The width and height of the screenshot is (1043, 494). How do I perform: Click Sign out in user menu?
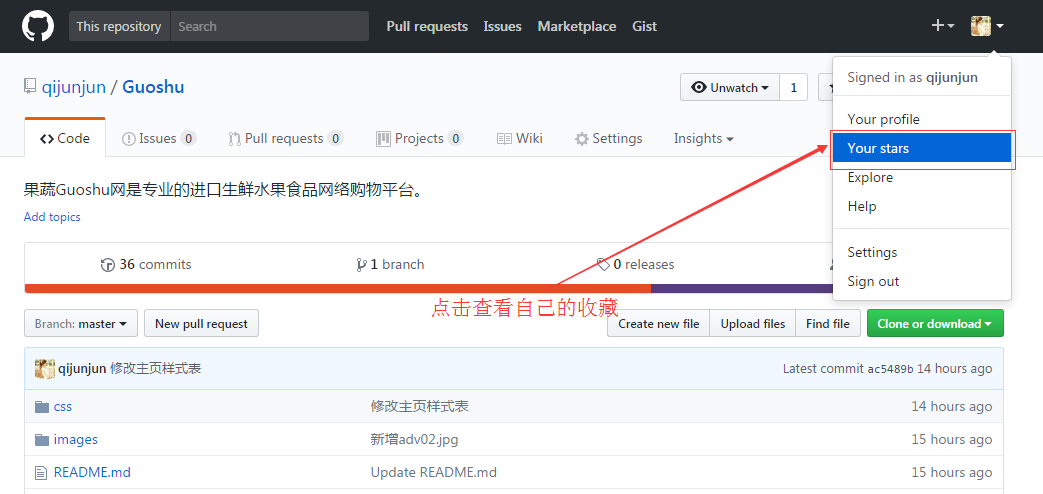coord(922,281)
